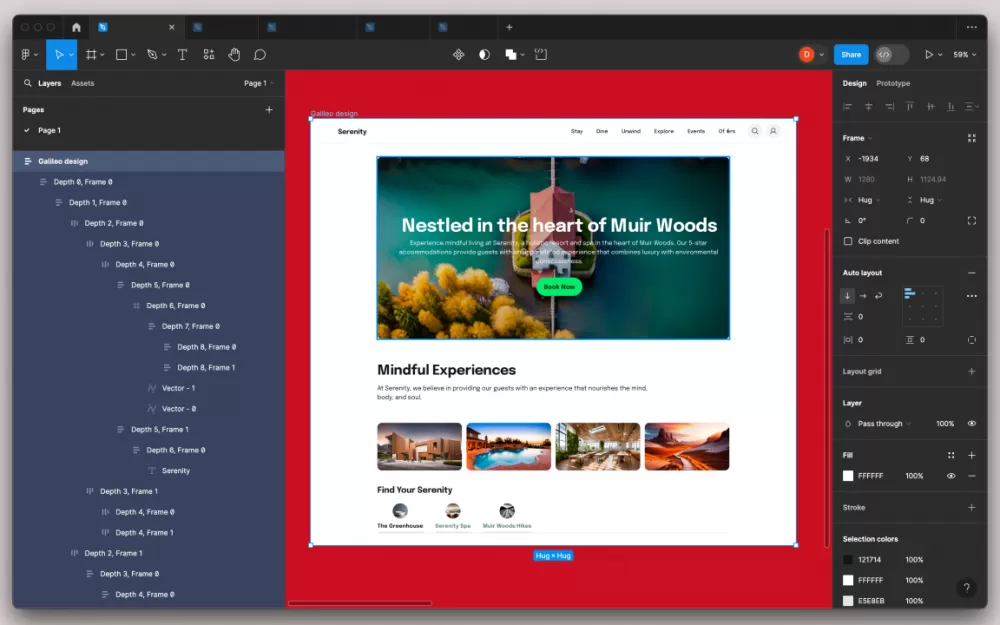The height and width of the screenshot is (625, 1000).
Task: Click the blue Share button
Action: (850, 55)
